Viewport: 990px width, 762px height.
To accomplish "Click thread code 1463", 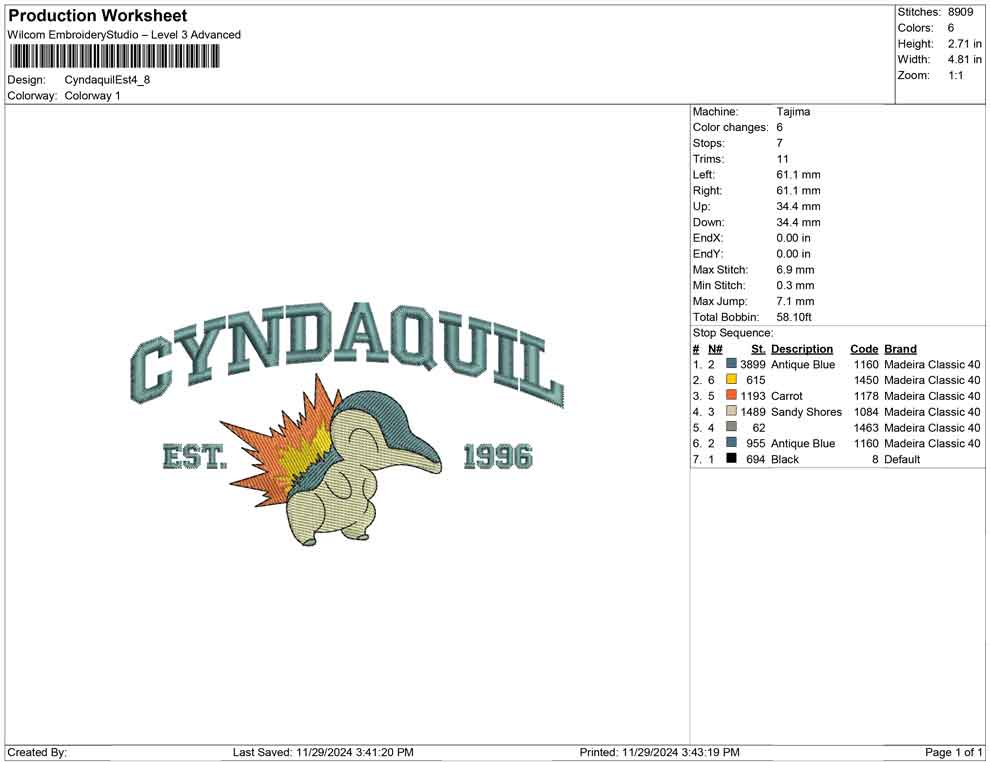I will pos(866,427).
